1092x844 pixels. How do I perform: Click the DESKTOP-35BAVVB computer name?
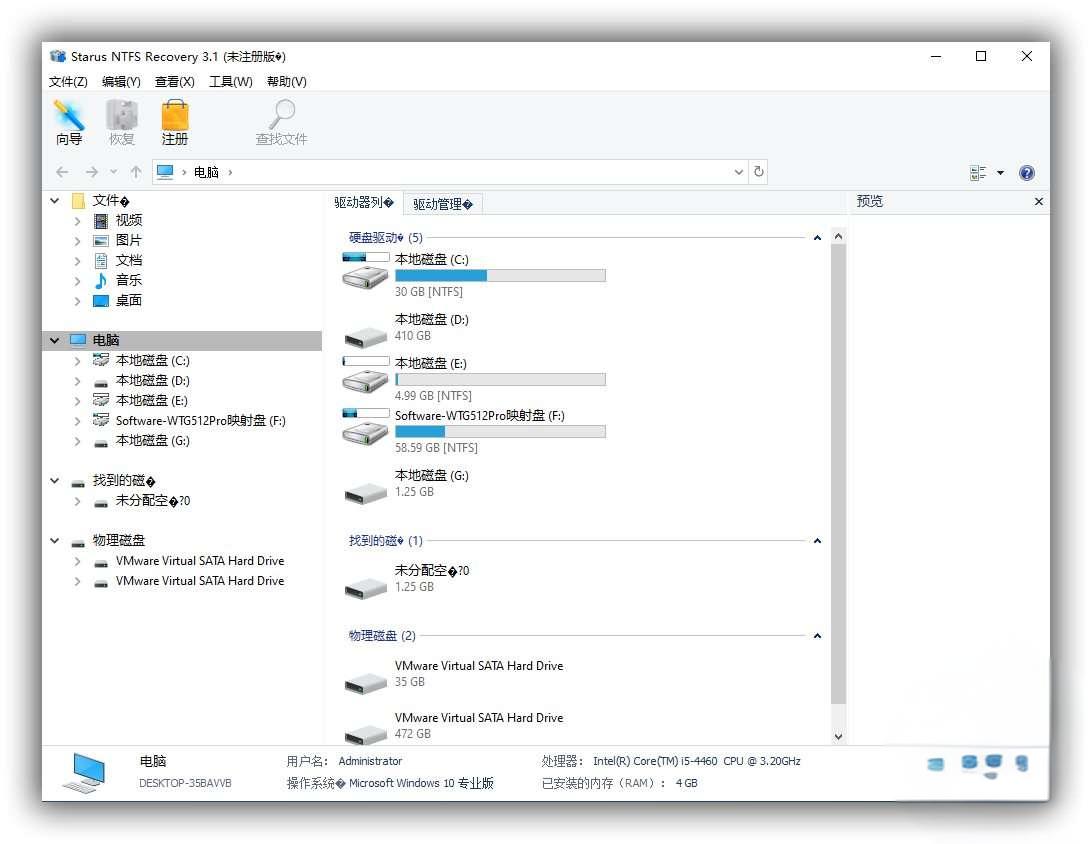tap(185, 783)
